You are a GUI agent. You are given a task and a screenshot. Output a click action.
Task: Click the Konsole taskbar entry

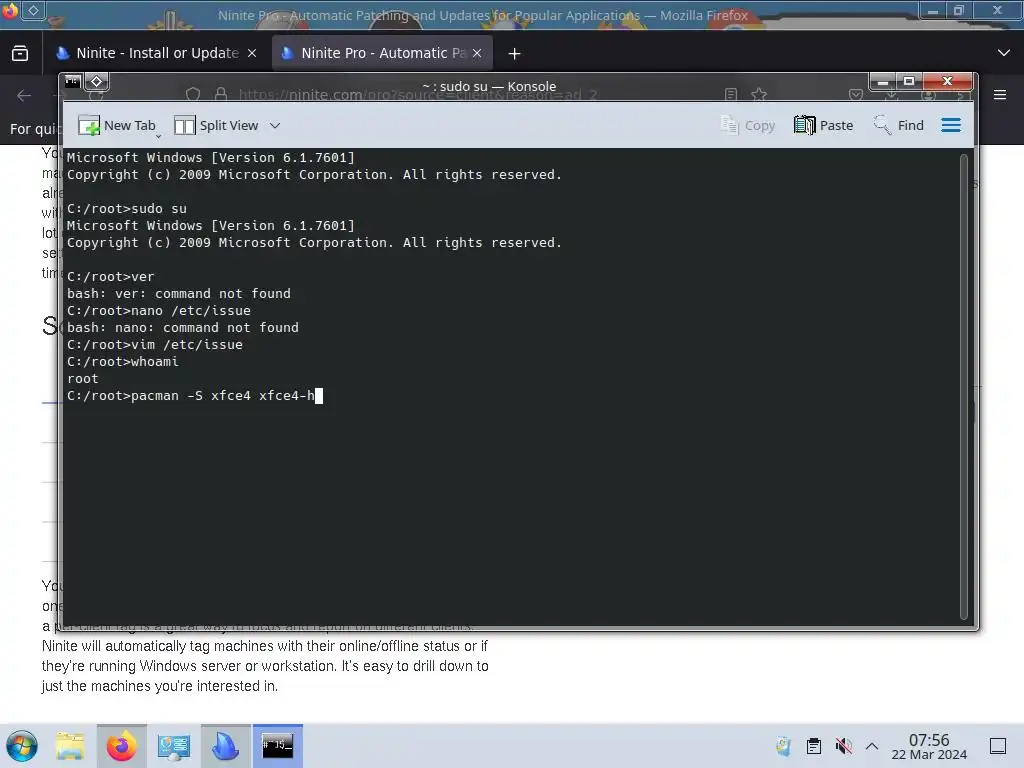(278, 746)
